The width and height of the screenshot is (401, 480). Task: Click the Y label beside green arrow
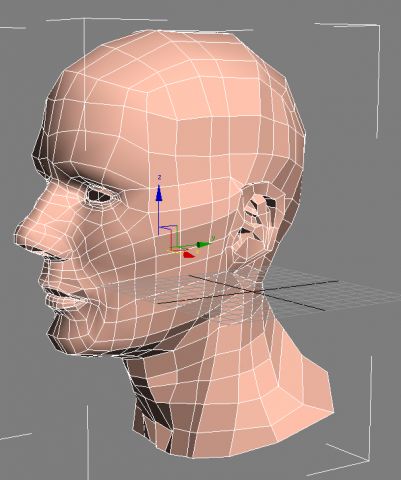pyautogui.click(x=213, y=237)
